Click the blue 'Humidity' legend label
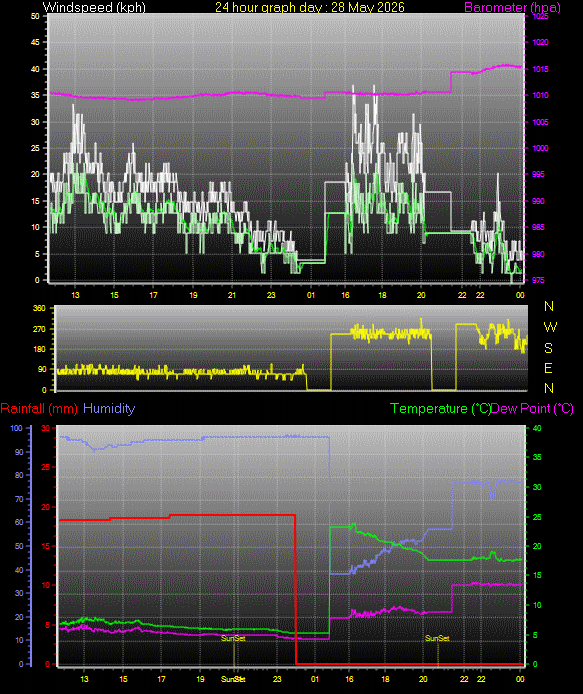 109,408
